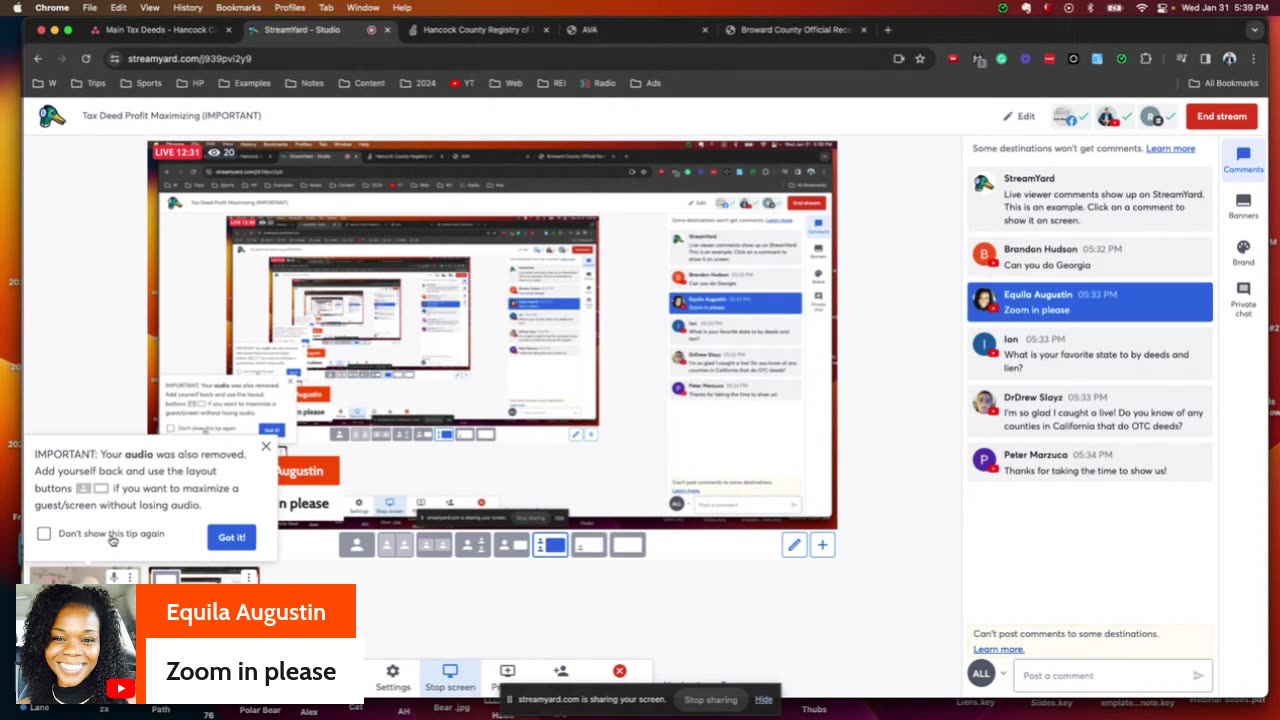Edit the layouts with pencil icon
Screen dimensions: 1280x720
(794, 545)
